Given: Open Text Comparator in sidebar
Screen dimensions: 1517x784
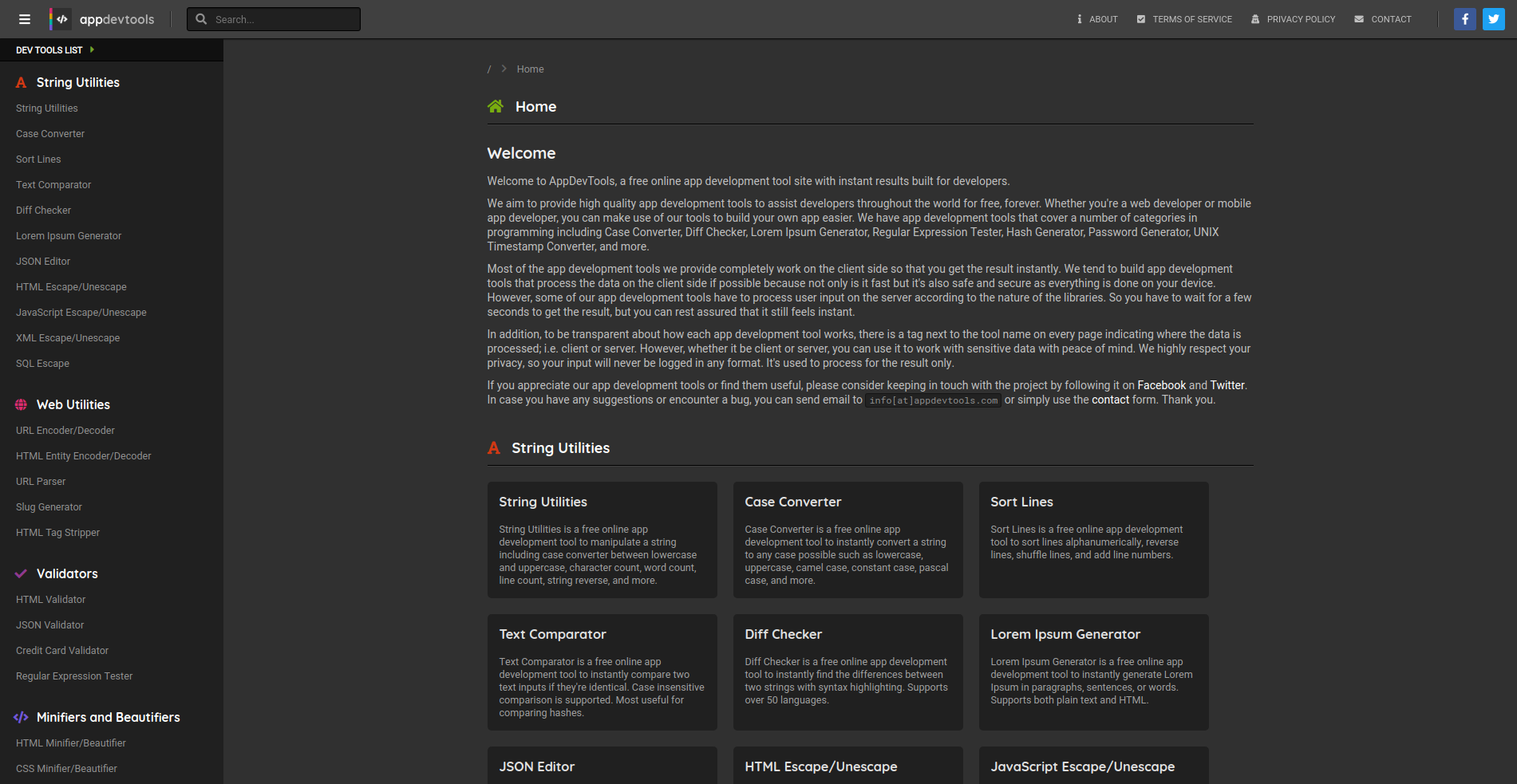Looking at the screenshot, I should pos(53,185).
